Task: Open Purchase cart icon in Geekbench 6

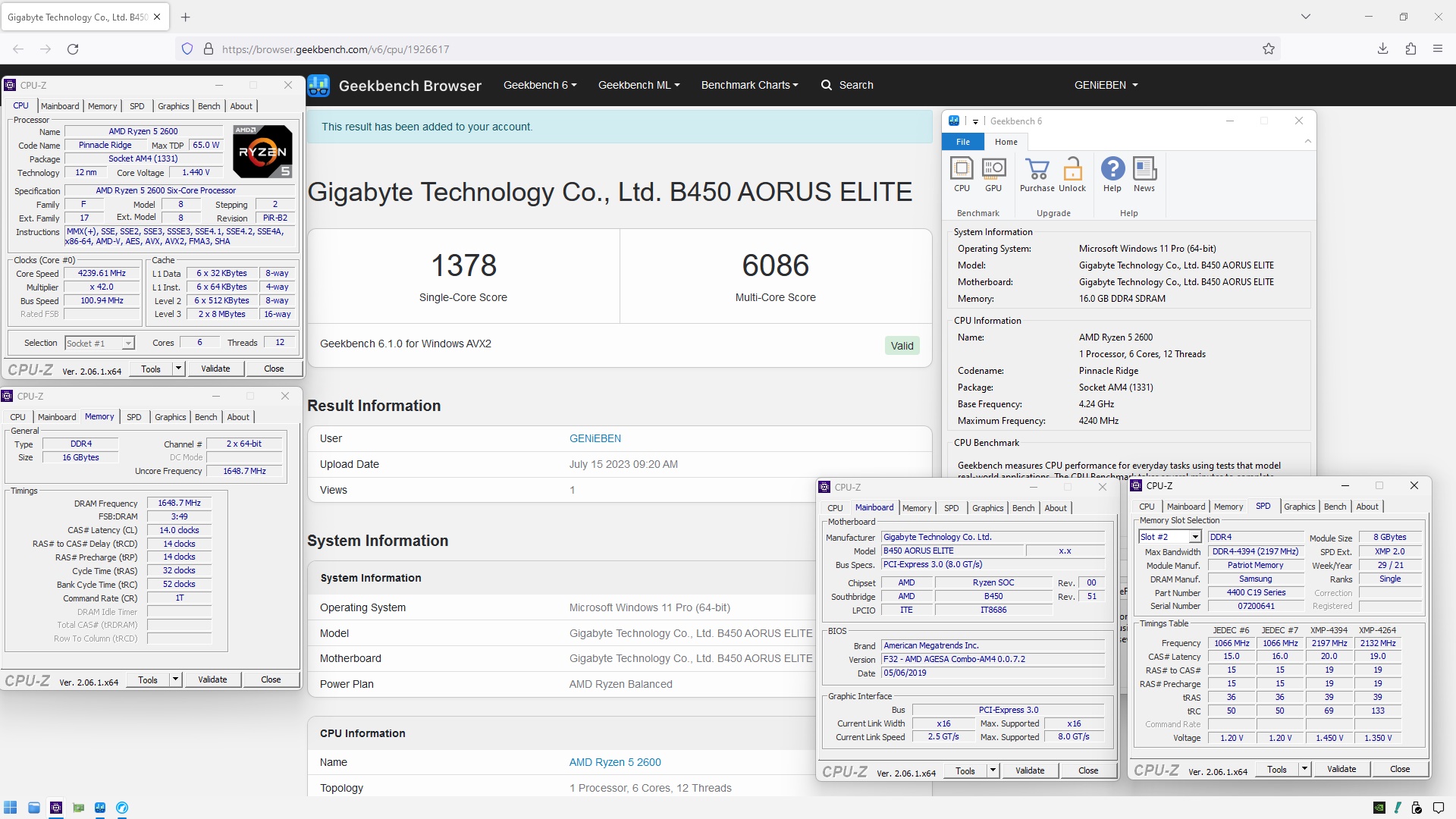Action: [x=1037, y=174]
